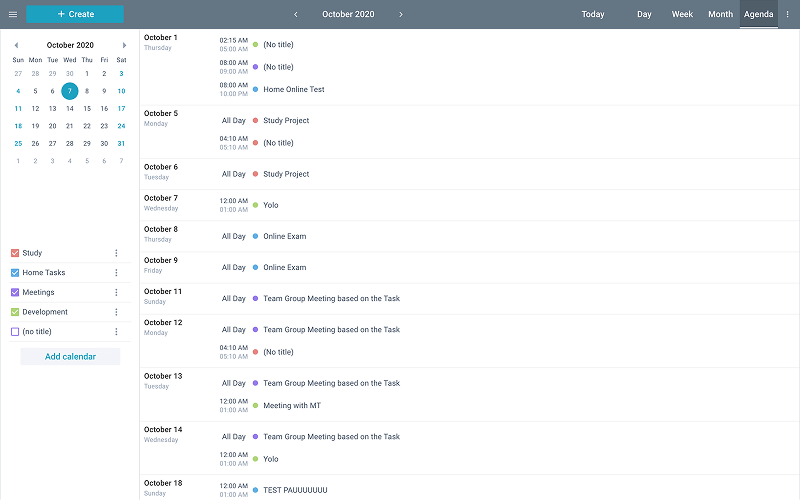Screen dimensions: 800x500
Task: Click the Add calendar button
Action: pyautogui.click(x=70, y=356)
